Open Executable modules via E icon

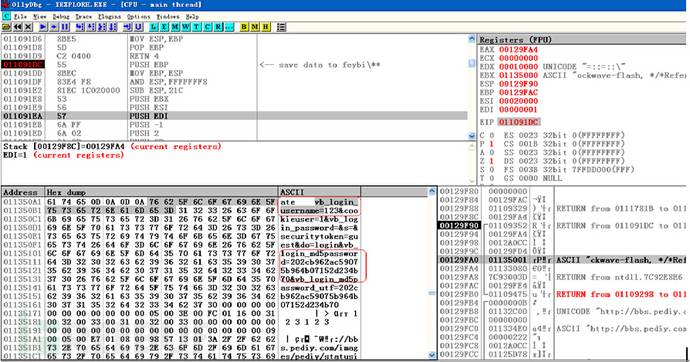pyautogui.click(x=164, y=27)
